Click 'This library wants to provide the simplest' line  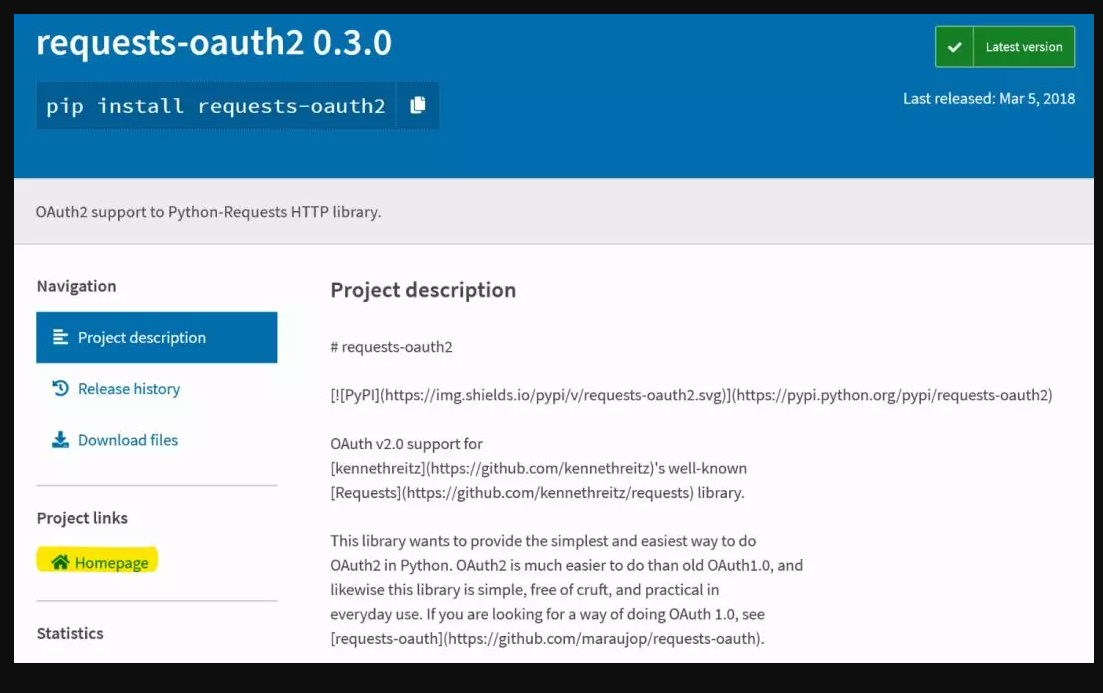543,541
